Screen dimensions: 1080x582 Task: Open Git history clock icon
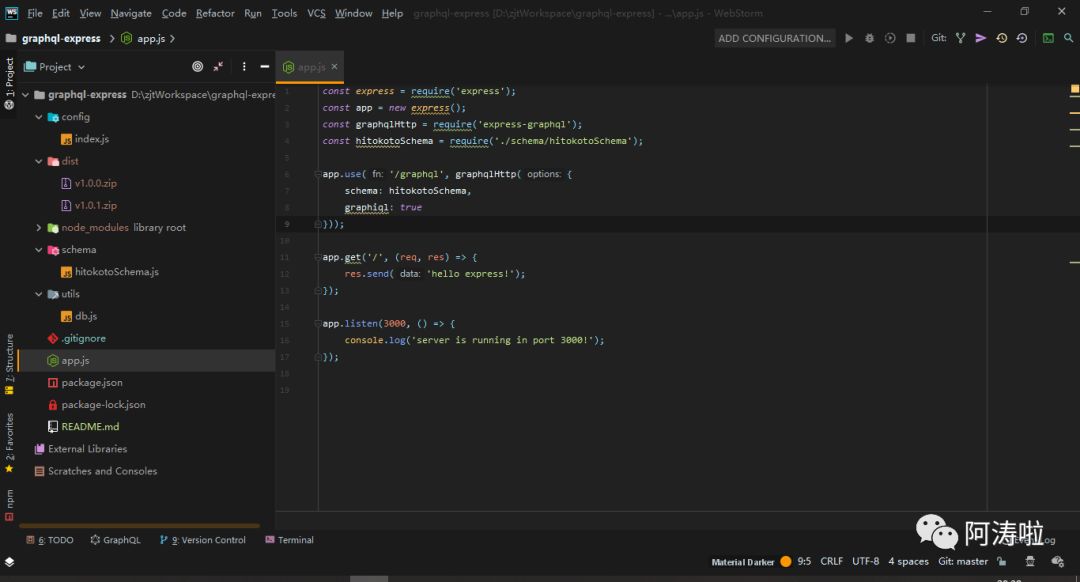[1001, 38]
